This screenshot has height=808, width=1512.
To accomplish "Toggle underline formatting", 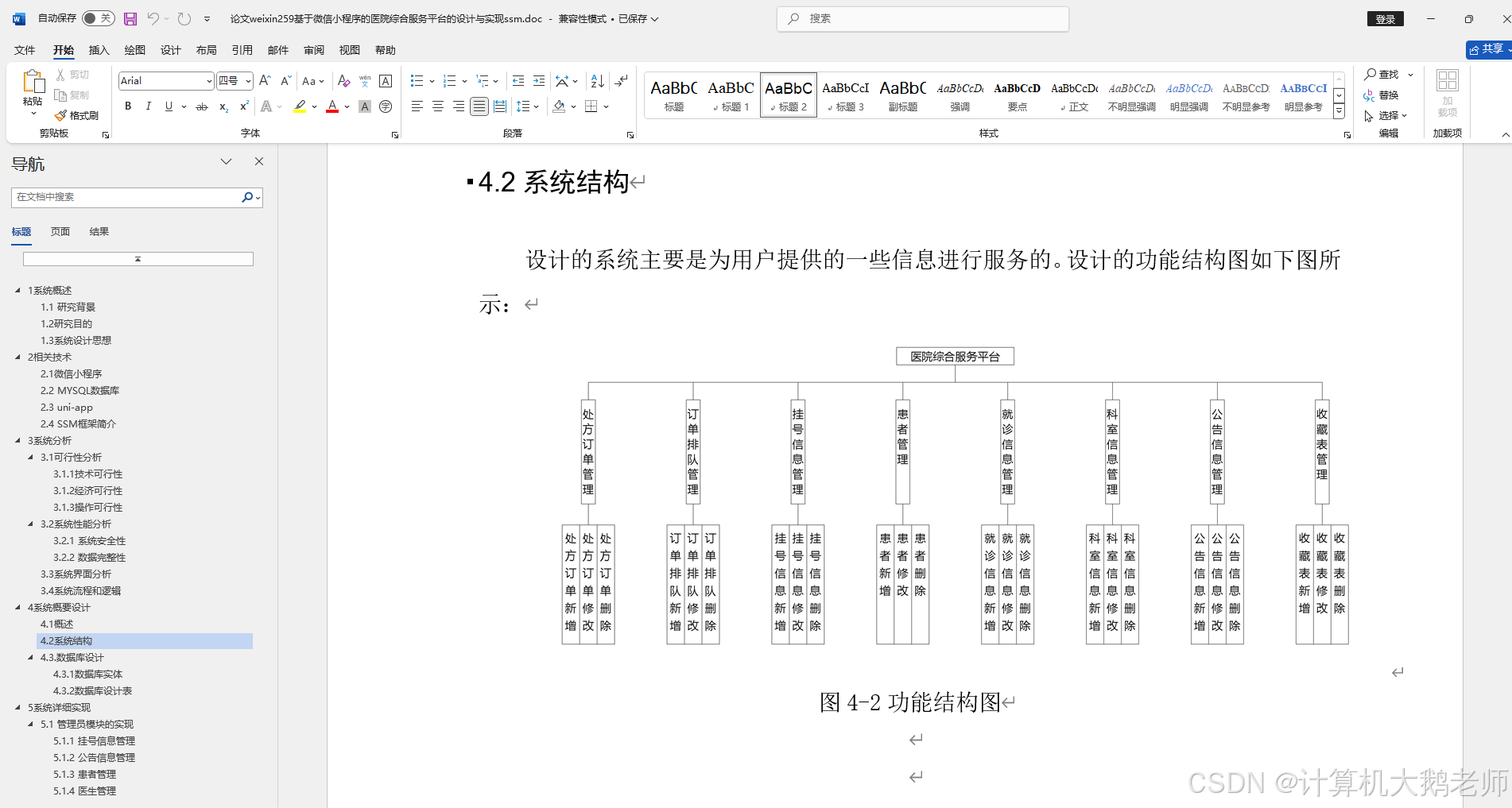I will tap(169, 106).
